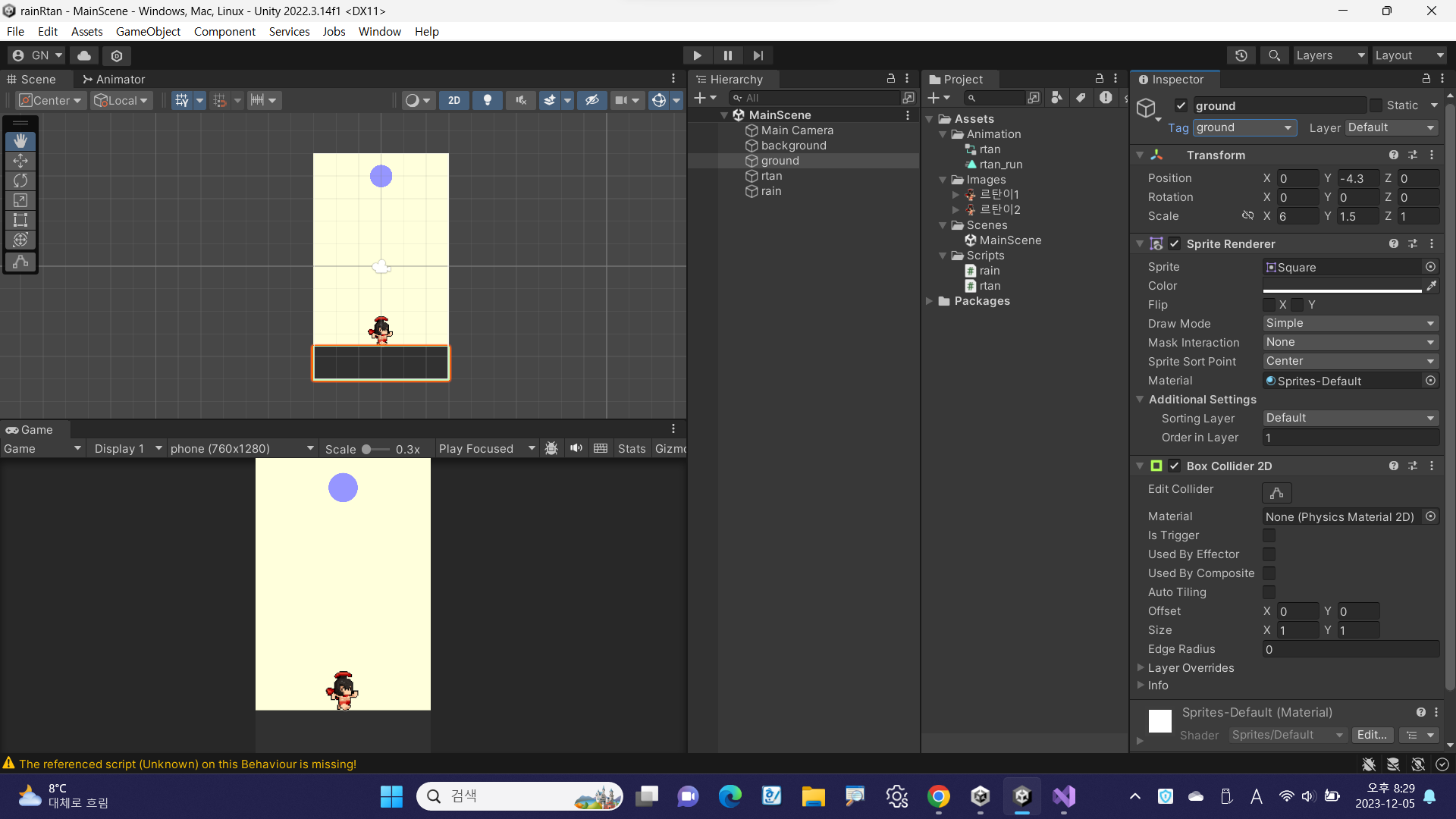
Task: Lock the Inspector panel
Action: 1426,79
